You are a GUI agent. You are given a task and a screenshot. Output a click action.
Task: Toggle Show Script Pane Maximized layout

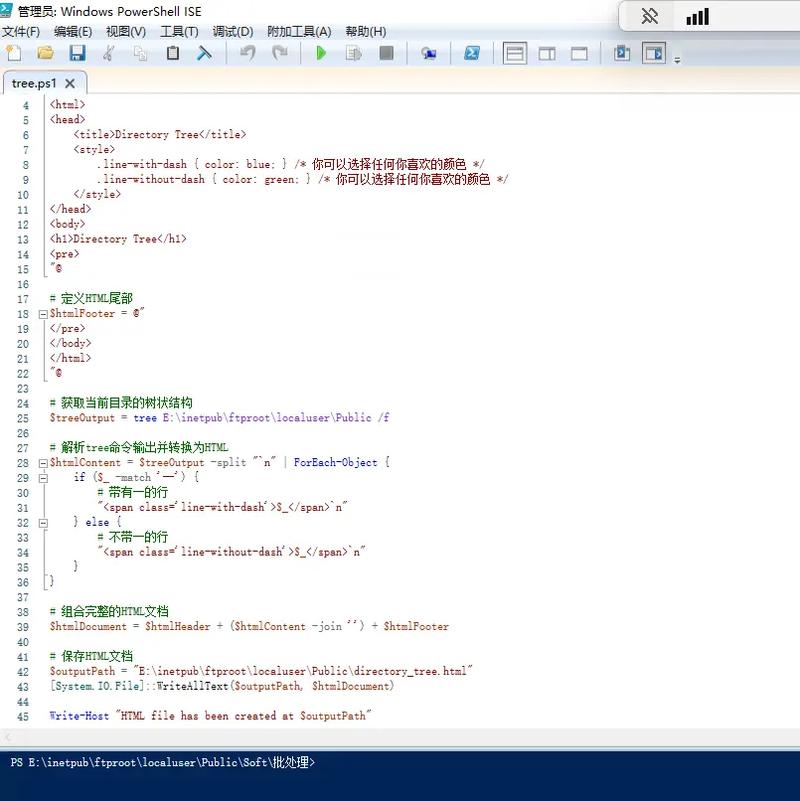click(579, 53)
